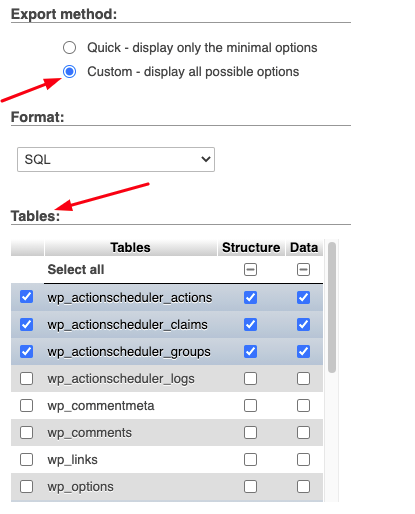
Task: Check the wp_comments table checkbox
Action: (x=26, y=432)
